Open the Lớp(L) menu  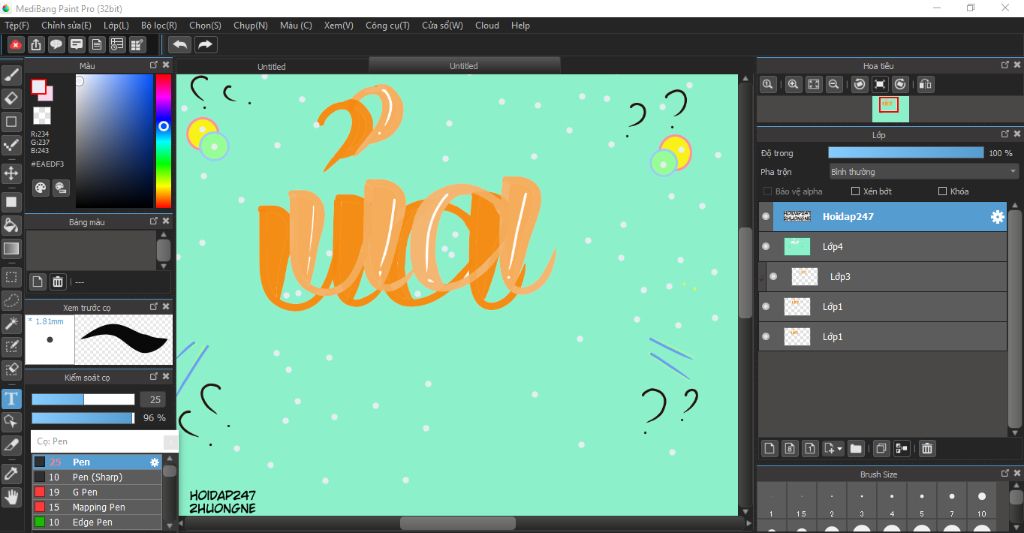point(116,25)
